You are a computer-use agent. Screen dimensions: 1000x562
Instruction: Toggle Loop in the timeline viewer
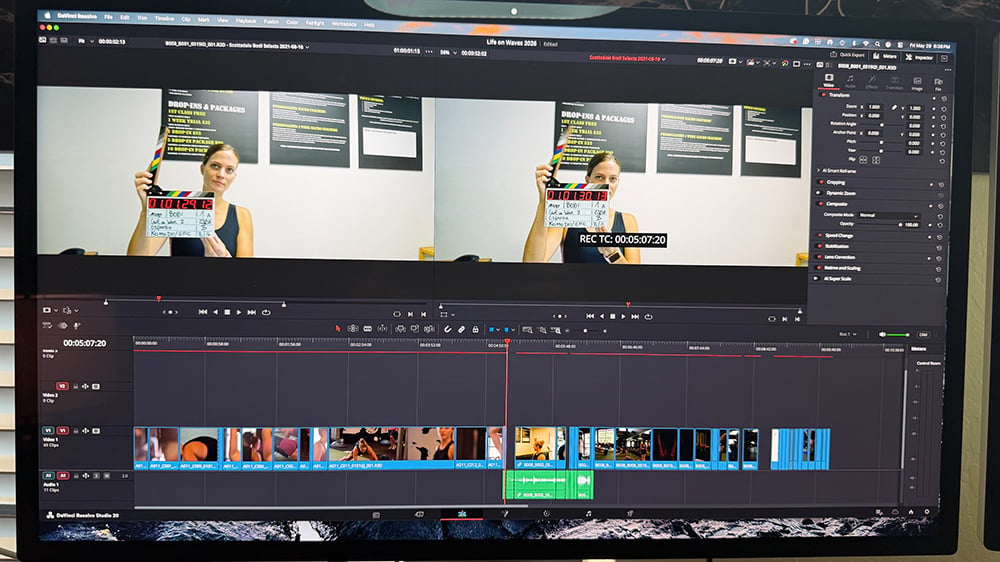coord(649,316)
